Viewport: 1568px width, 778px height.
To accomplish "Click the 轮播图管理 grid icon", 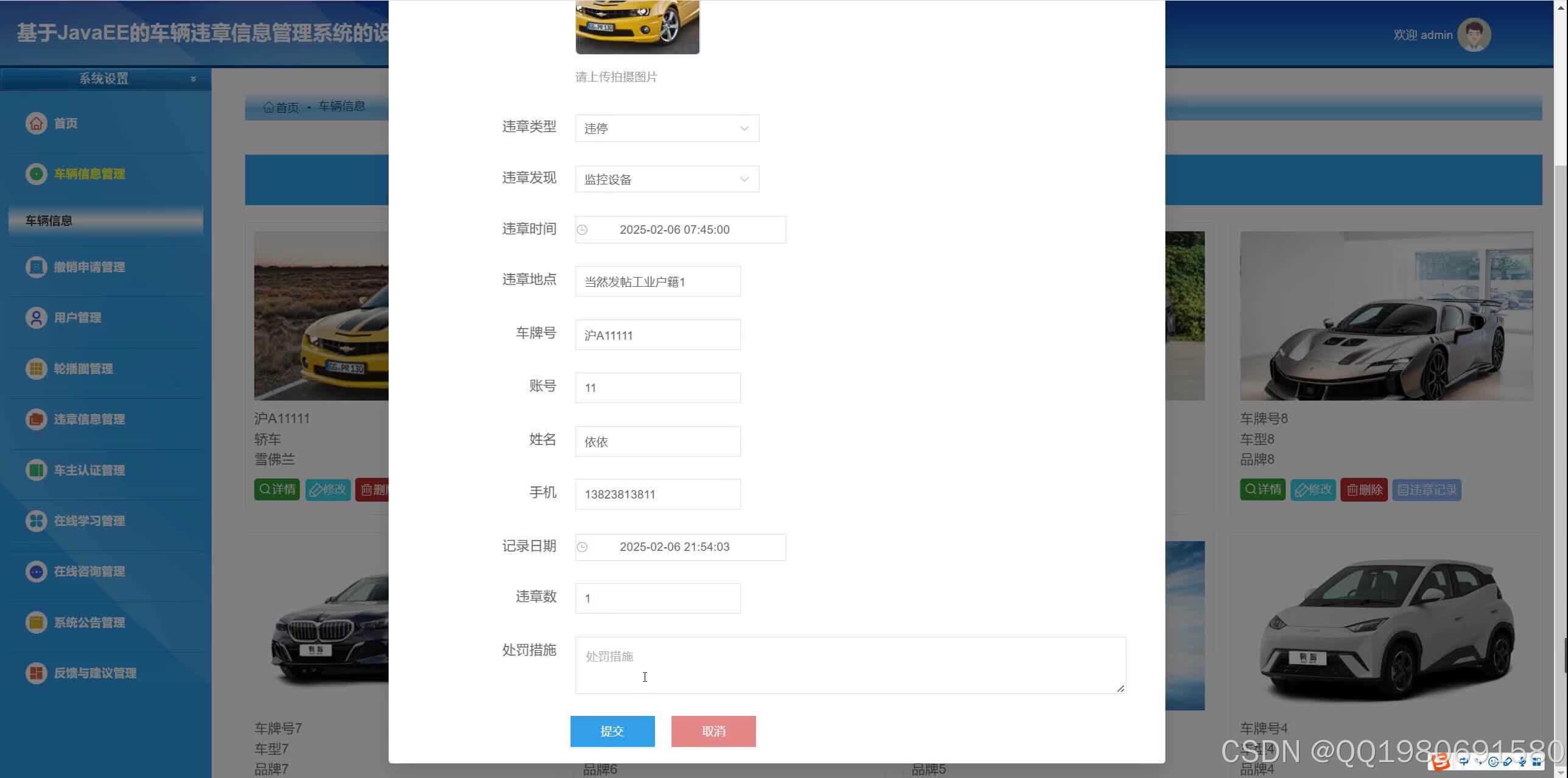I will pos(37,368).
